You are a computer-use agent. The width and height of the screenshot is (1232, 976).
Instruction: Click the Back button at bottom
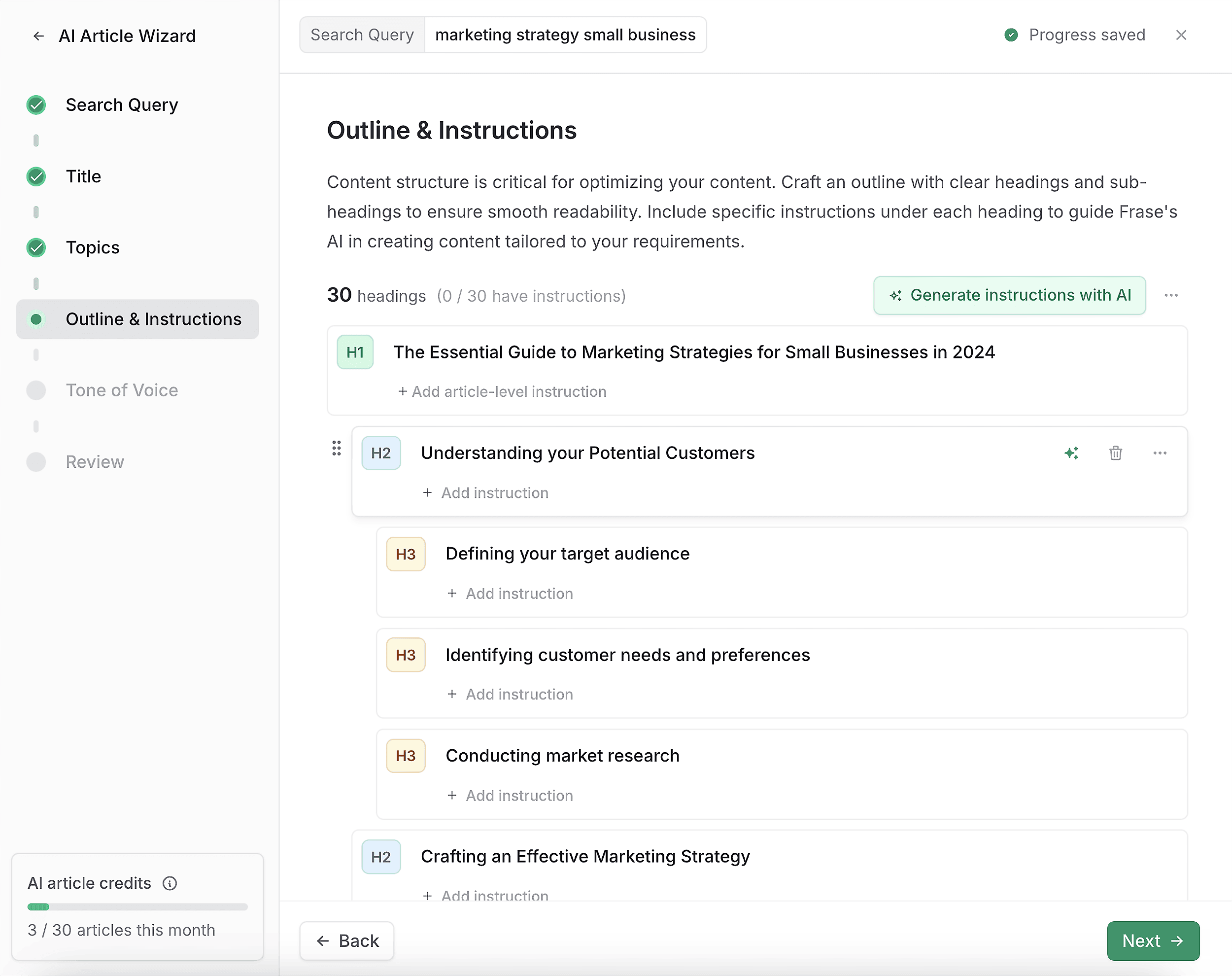point(347,941)
